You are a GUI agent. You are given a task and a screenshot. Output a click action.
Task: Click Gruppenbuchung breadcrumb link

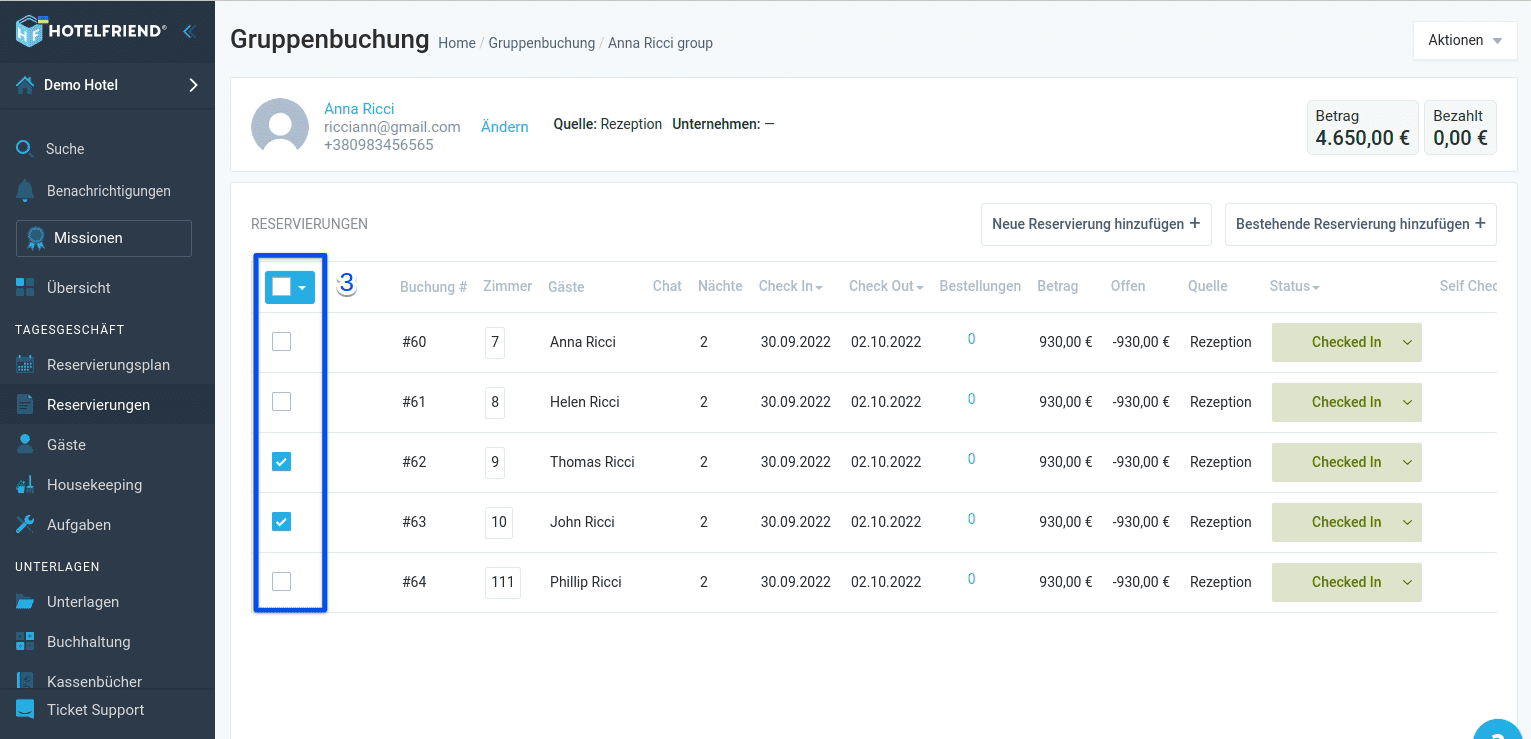(542, 43)
